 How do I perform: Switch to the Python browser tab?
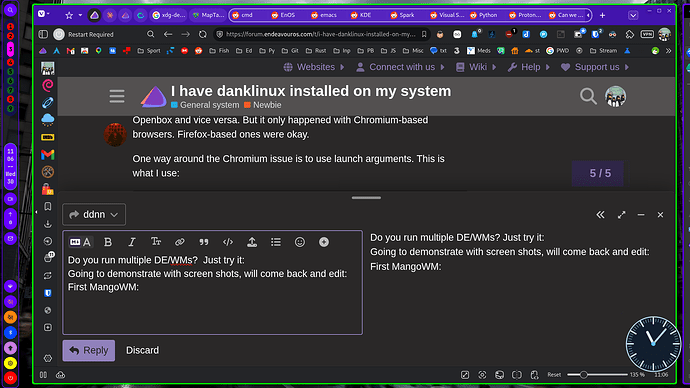coord(488,15)
